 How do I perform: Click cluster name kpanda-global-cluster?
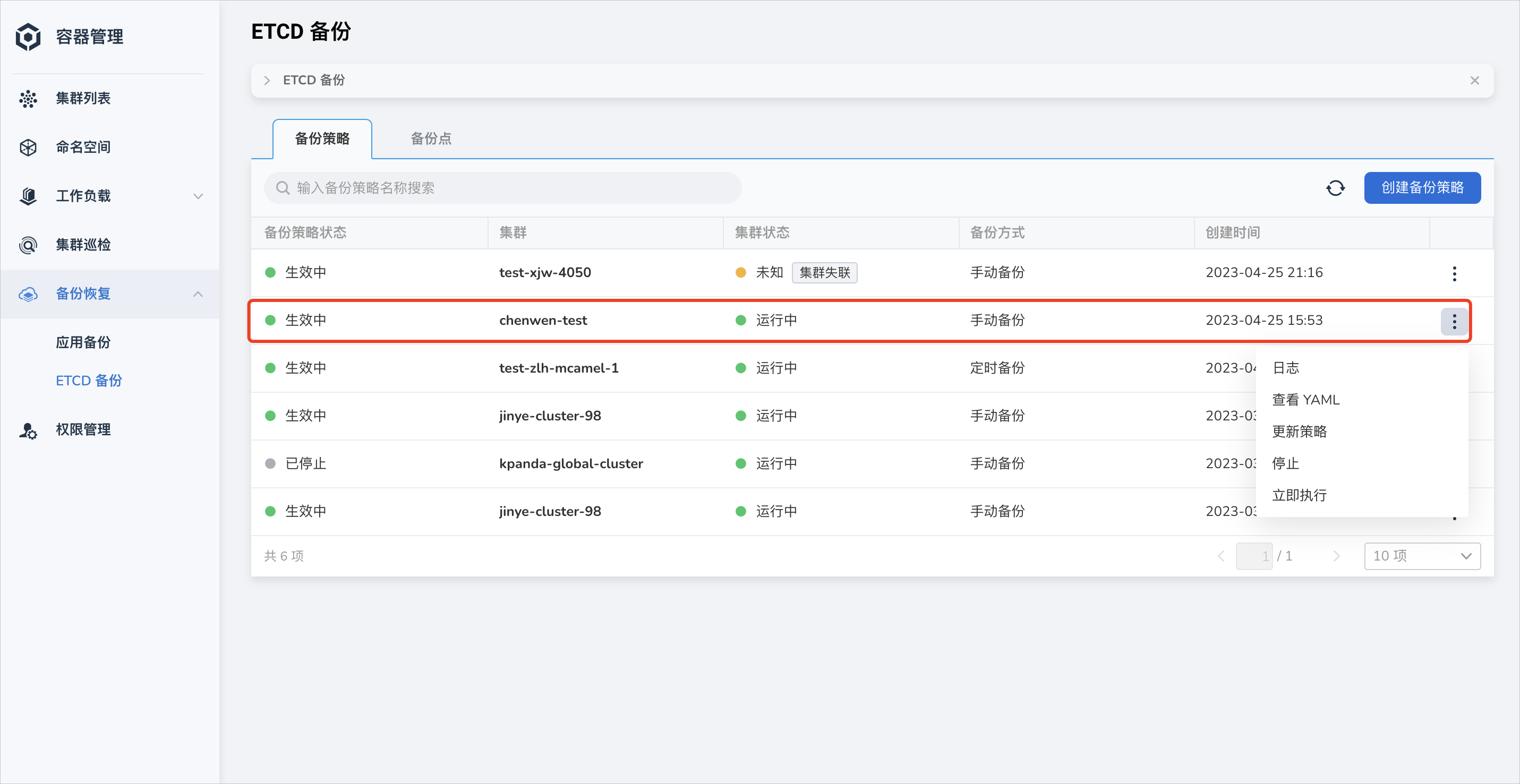pyautogui.click(x=570, y=464)
